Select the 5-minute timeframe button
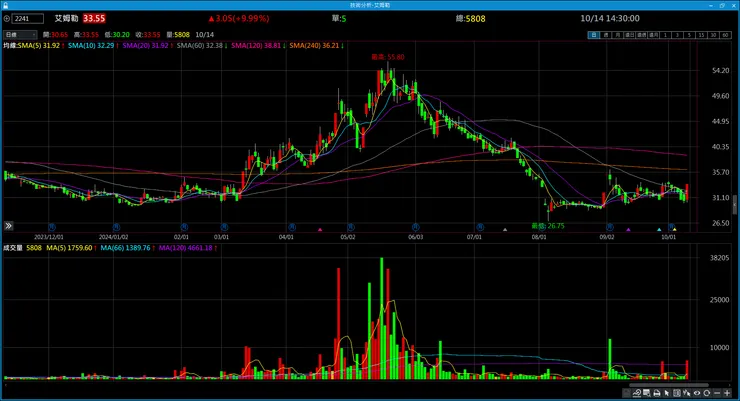 point(689,35)
